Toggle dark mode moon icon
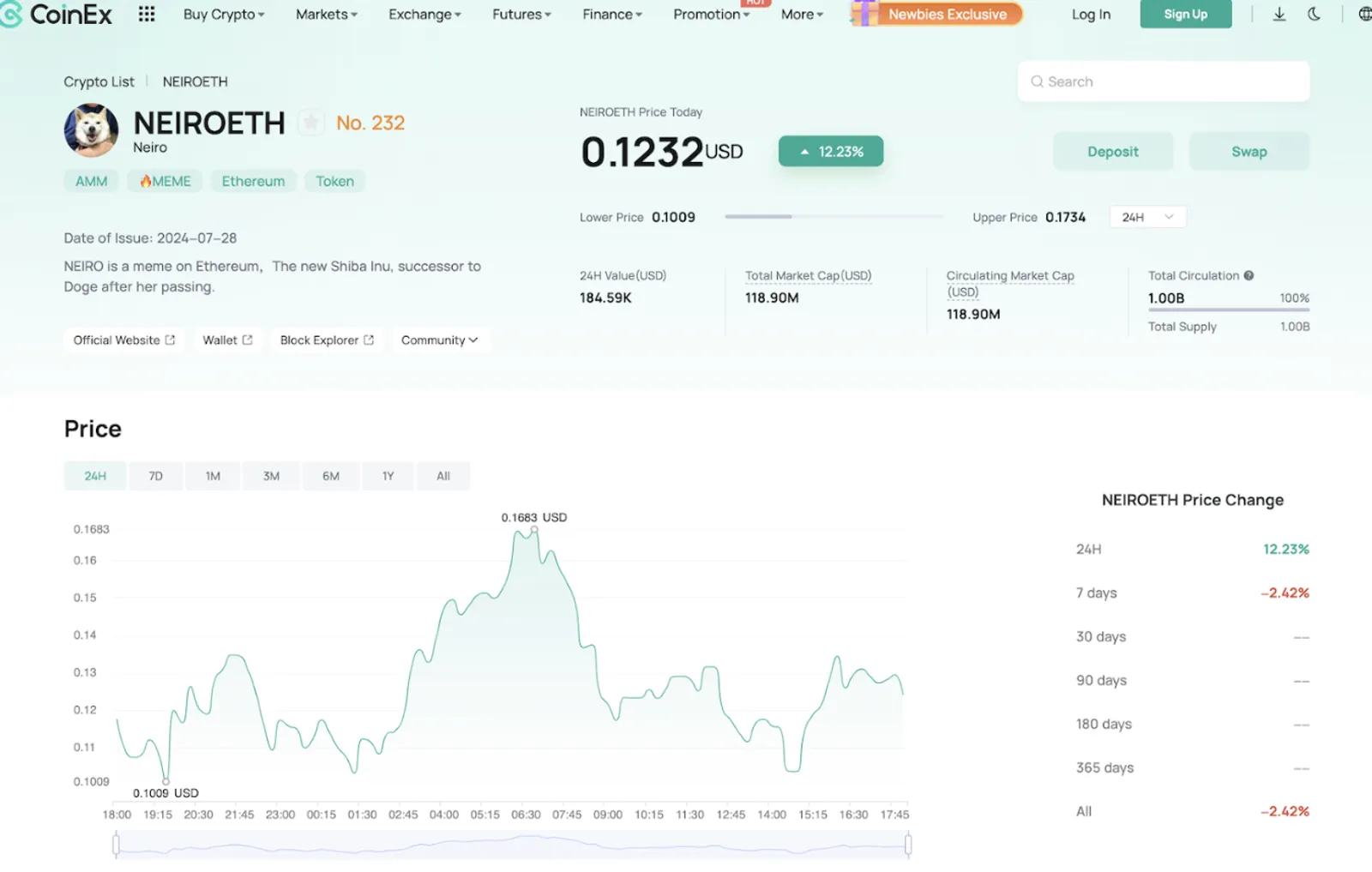The height and width of the screenshot is (872, 1372). [x=1314, y=14]
